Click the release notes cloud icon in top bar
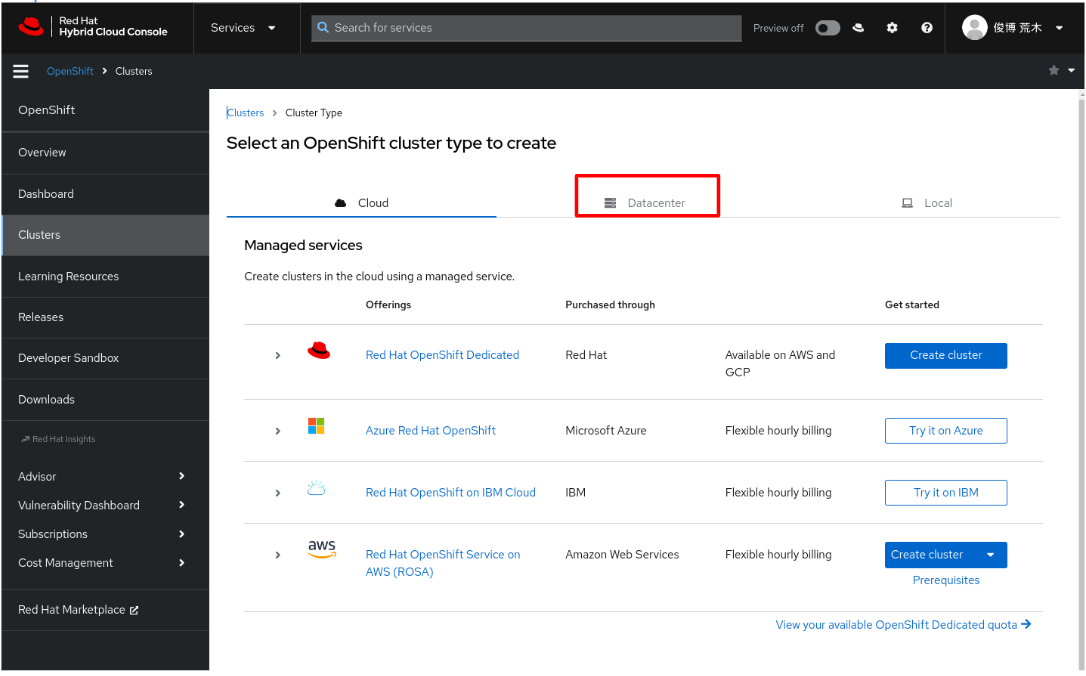Image resolution: width=1086 pixels, height=676 pixels. (858, 27)
